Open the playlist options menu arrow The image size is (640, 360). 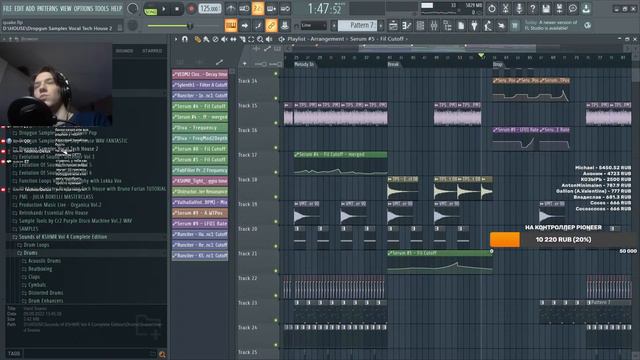coord(176,39)
